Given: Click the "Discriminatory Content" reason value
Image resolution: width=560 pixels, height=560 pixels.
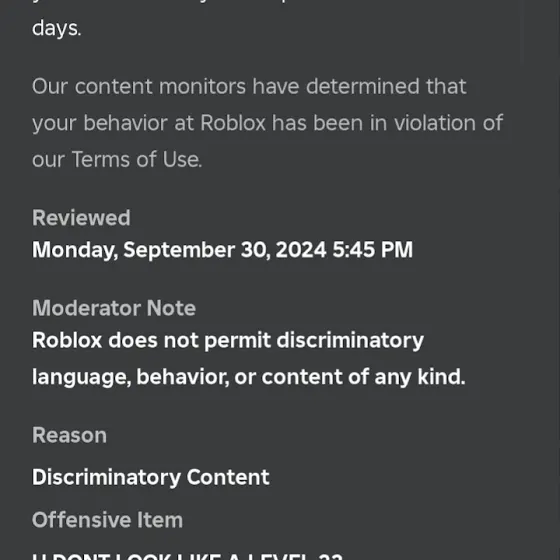Looking at the screenshot, I should coord(150,477).
